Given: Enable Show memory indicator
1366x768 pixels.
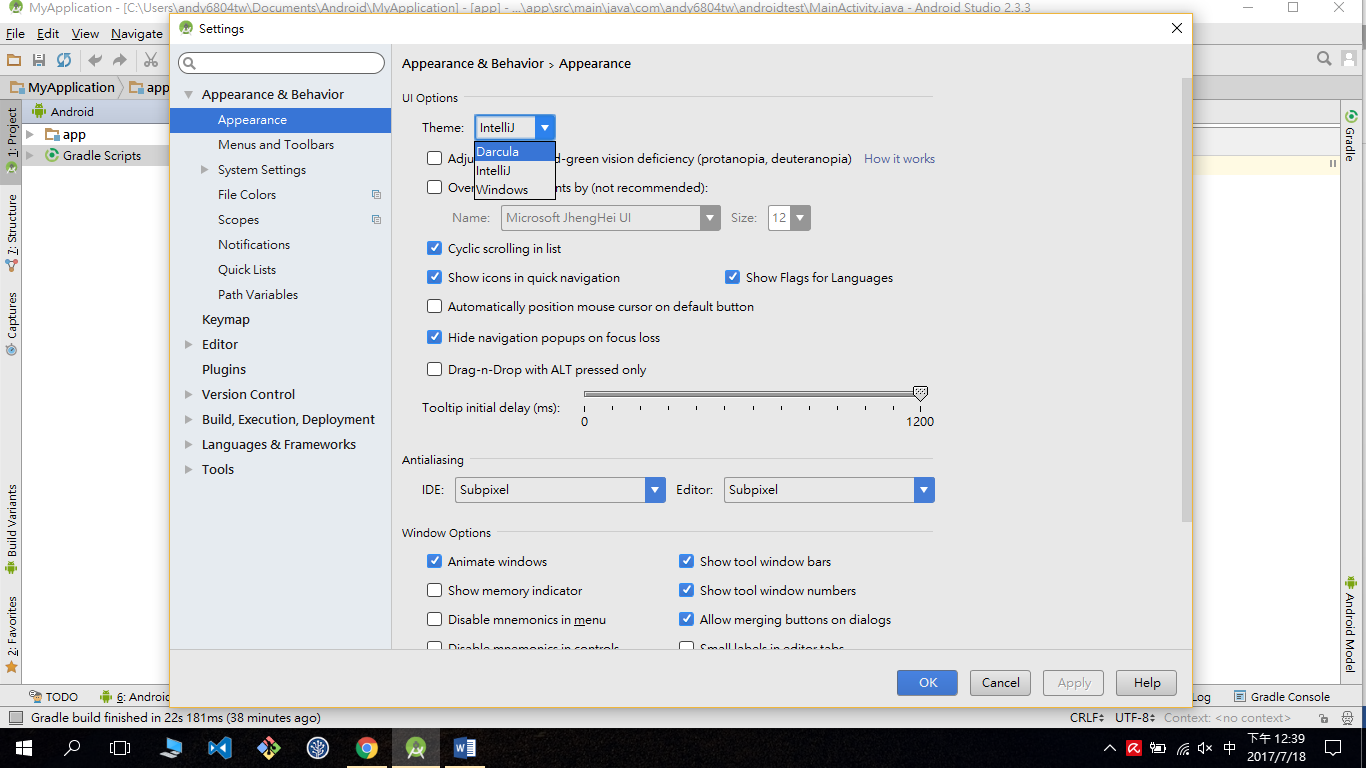Looking at the screenshot, I should tap(434, 590).
